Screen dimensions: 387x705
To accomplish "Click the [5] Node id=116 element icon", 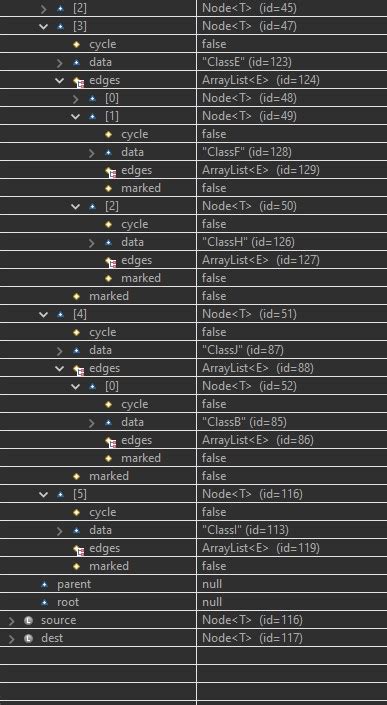I will (x=60, y=495).
